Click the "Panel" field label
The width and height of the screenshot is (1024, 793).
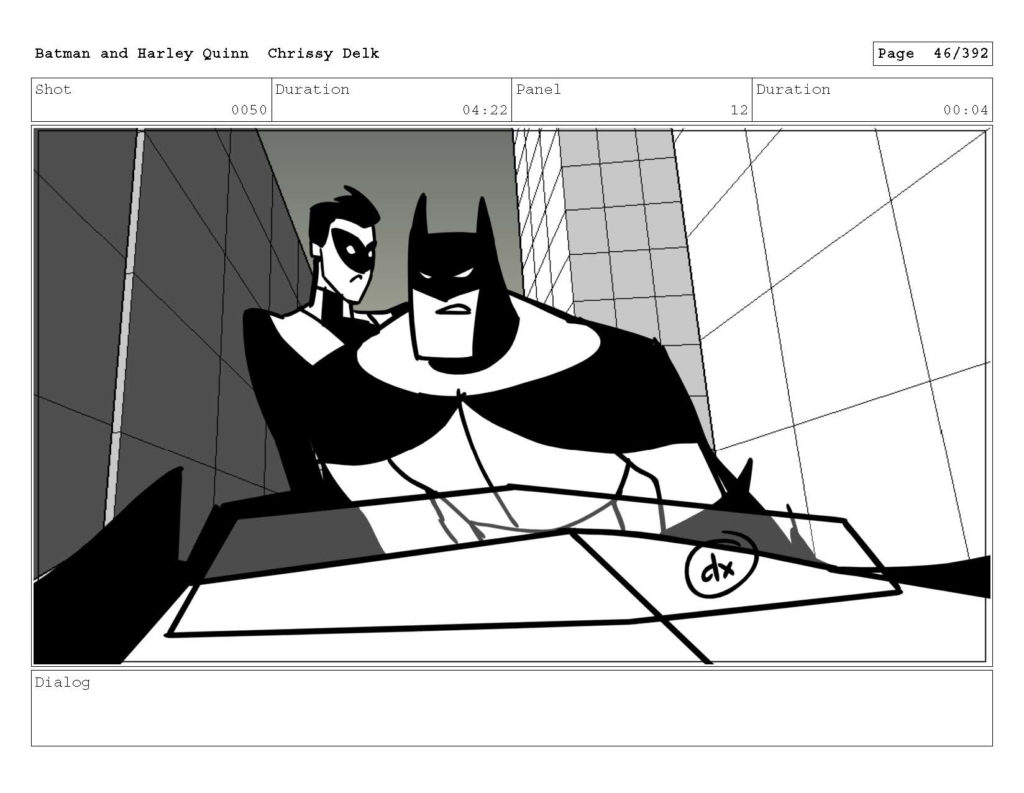point(539,89)
